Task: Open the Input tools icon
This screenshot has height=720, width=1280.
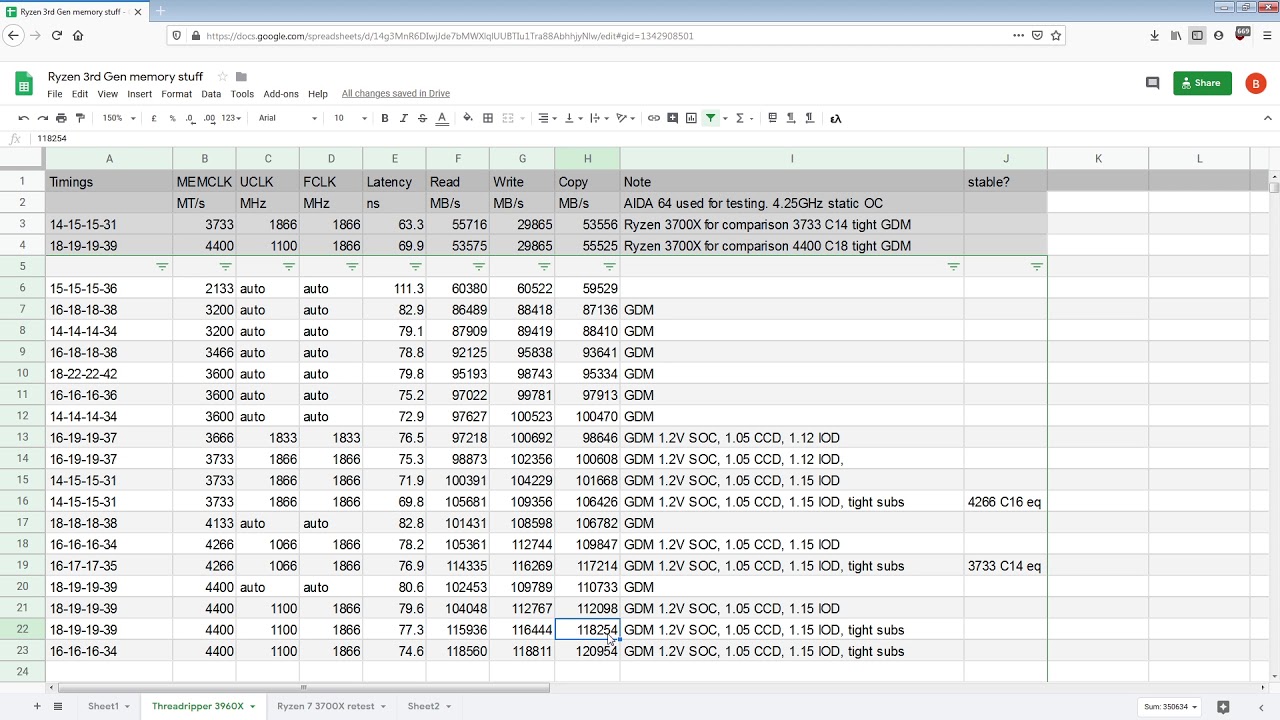Action: click(836, 118)
